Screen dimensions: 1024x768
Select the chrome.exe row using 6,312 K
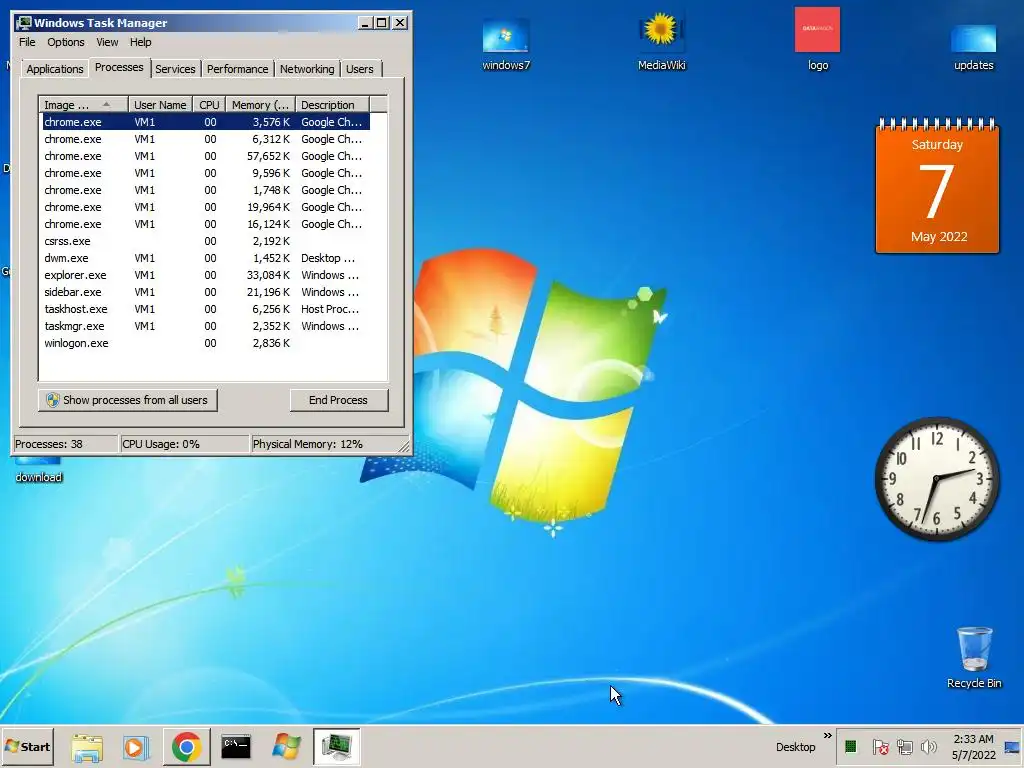pos(206,139)
